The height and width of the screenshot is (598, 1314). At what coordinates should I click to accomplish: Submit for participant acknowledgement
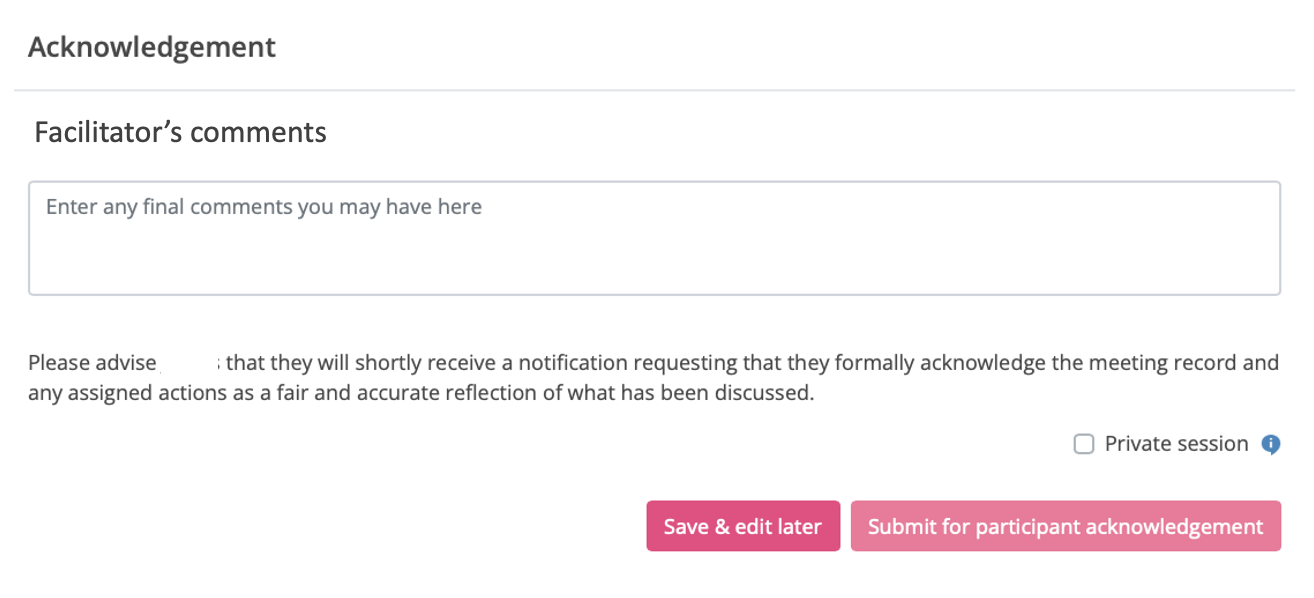tap(1065, 526)
